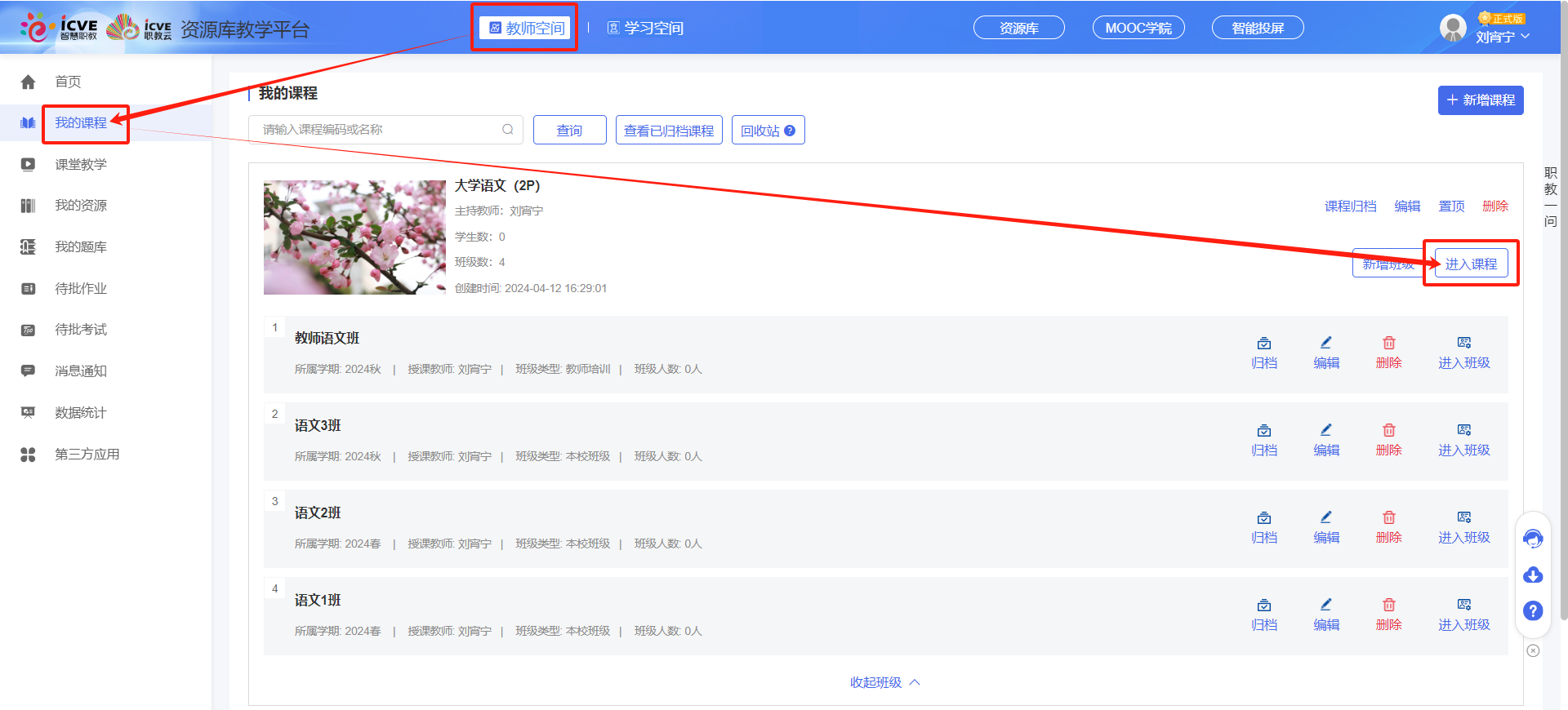Open the customer service headset icon
This screenshot has width=1568, height=710.
coord(1533,539)
